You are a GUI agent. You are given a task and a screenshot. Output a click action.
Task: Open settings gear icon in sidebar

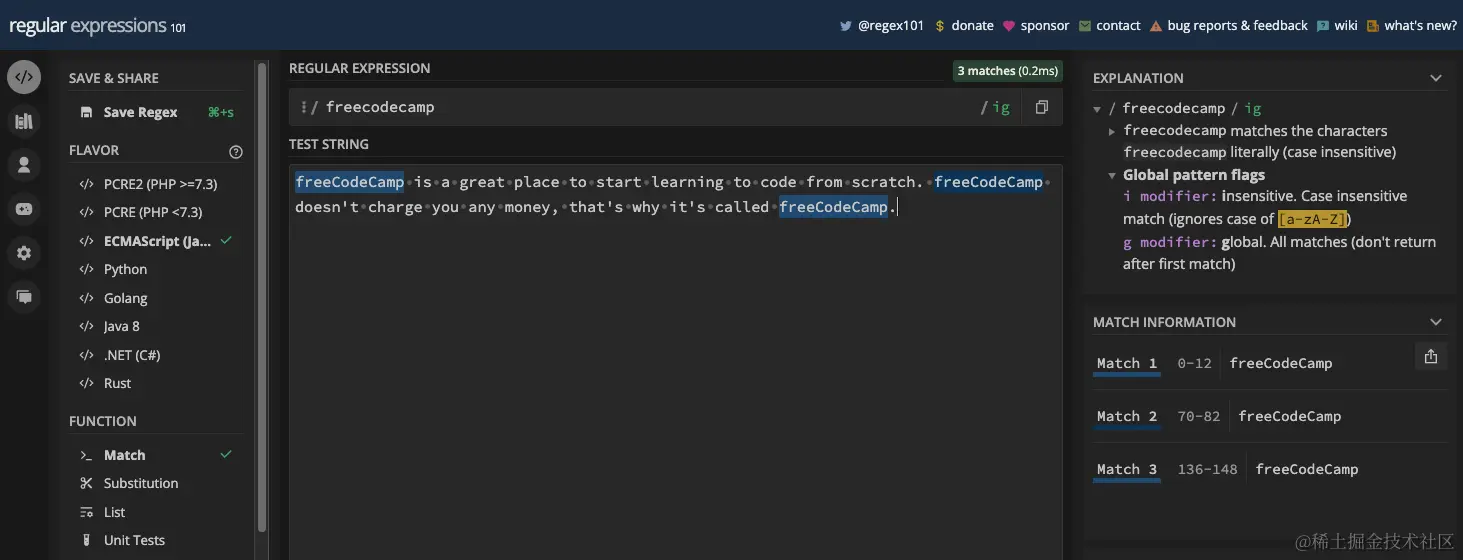coord(24,253)
